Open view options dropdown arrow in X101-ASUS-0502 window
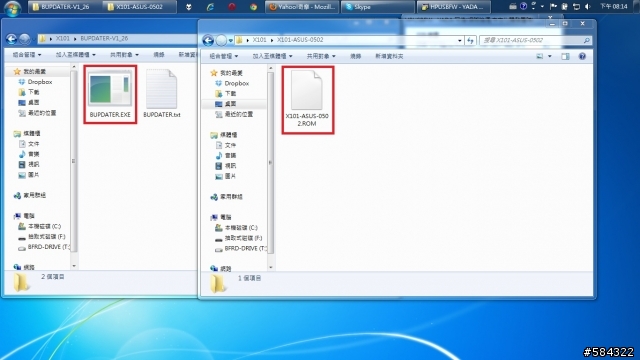Image resolution: width=640 pixels, height=360 pixels. coord(550,56)
